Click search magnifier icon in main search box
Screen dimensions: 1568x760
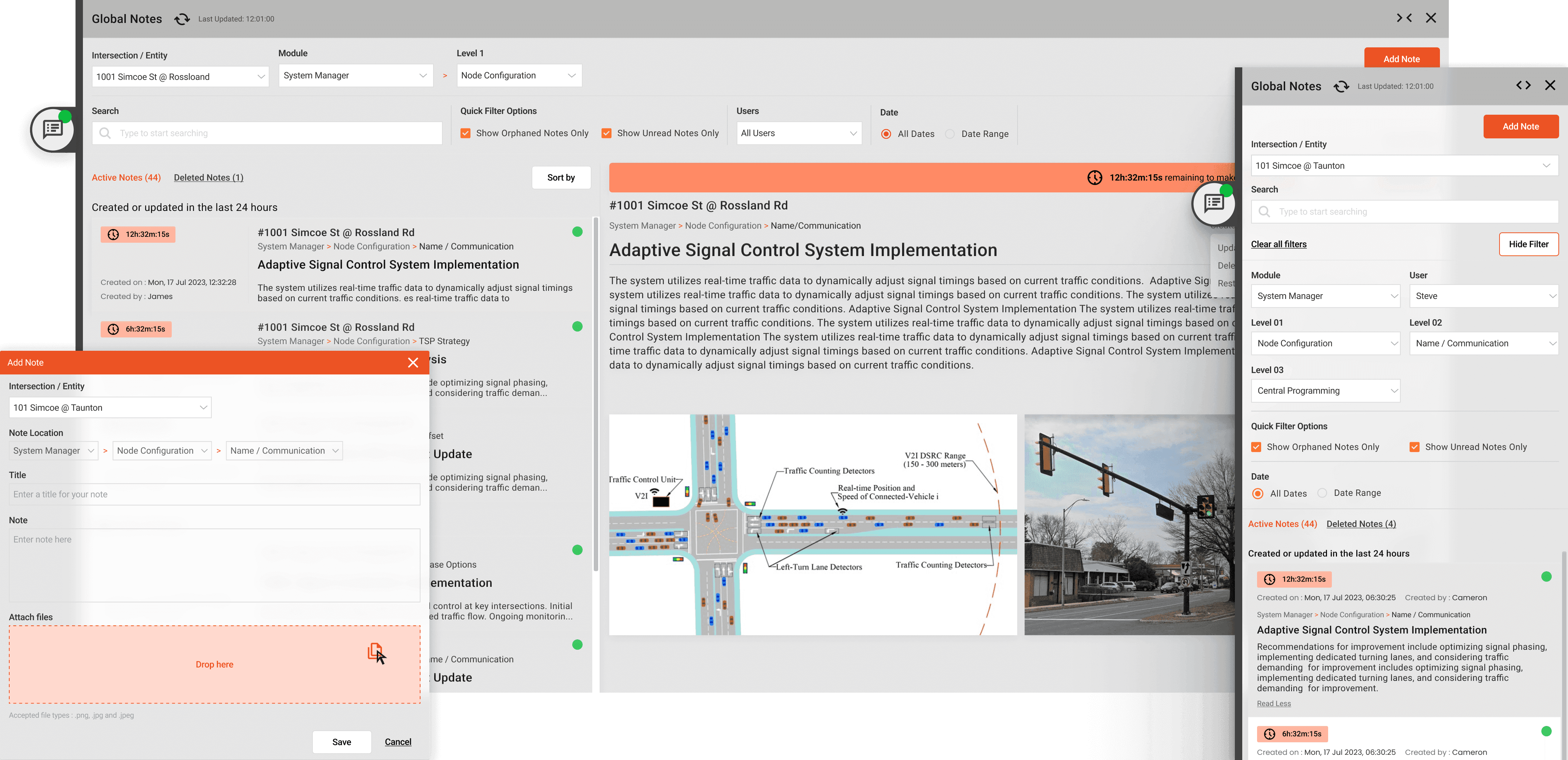pyautogui.click(x=105, y=133)
